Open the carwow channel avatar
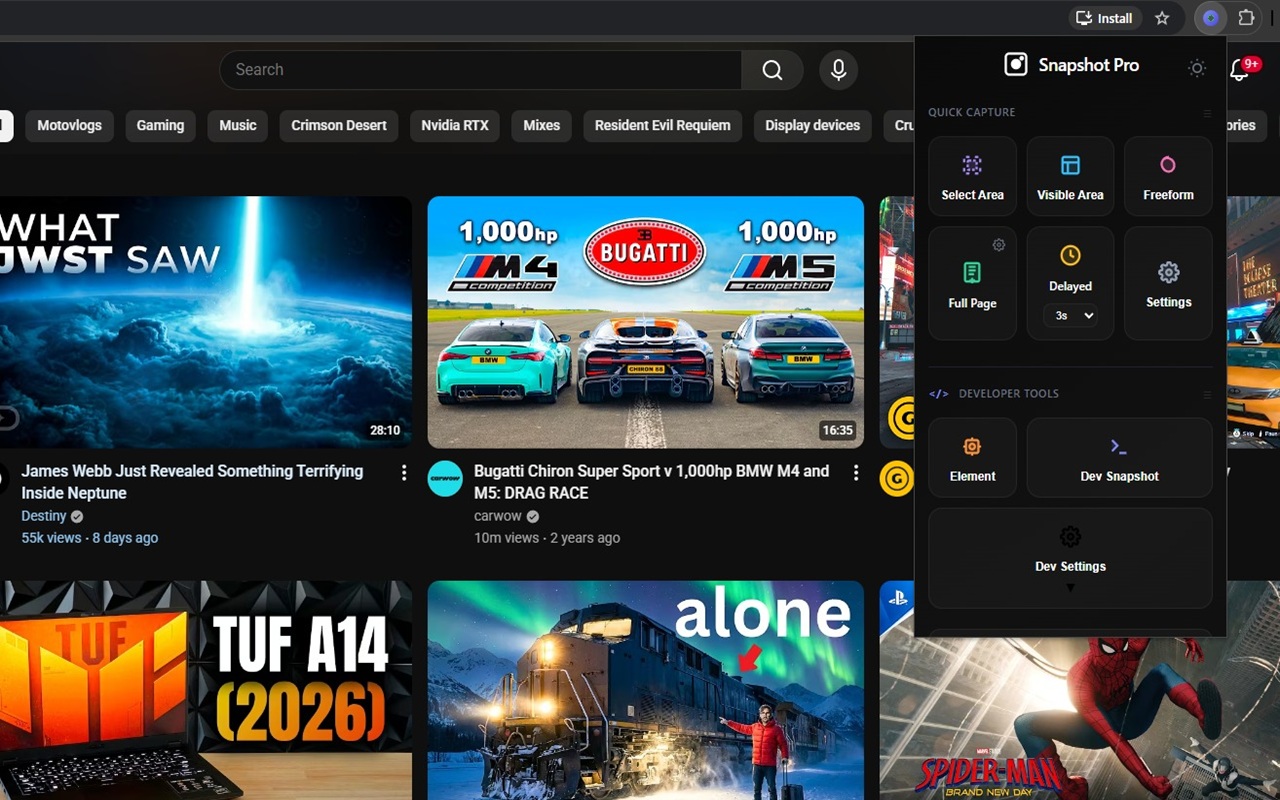 coord(445,479)
